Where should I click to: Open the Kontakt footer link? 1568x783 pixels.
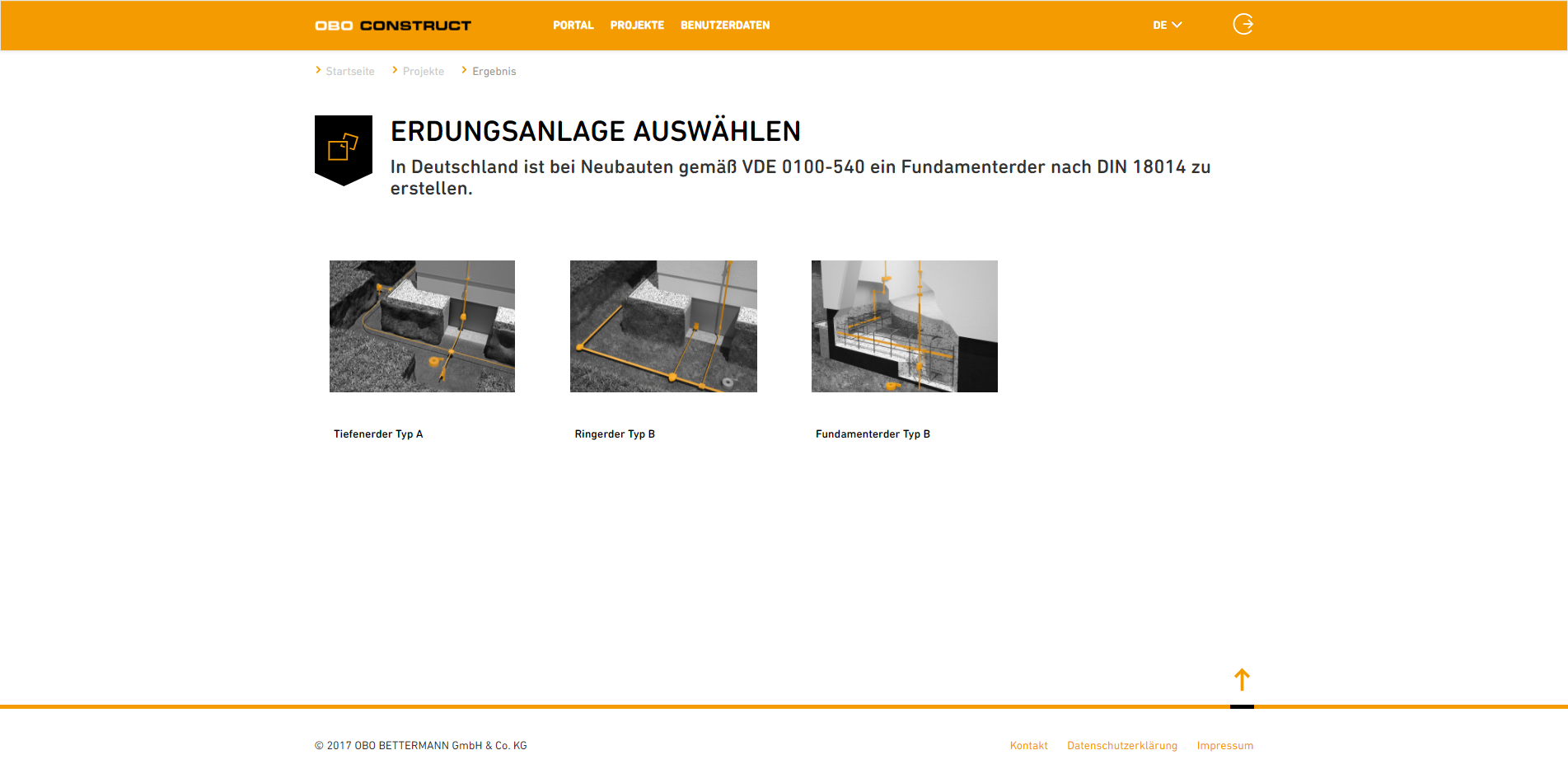click(x=1028, y=746)
